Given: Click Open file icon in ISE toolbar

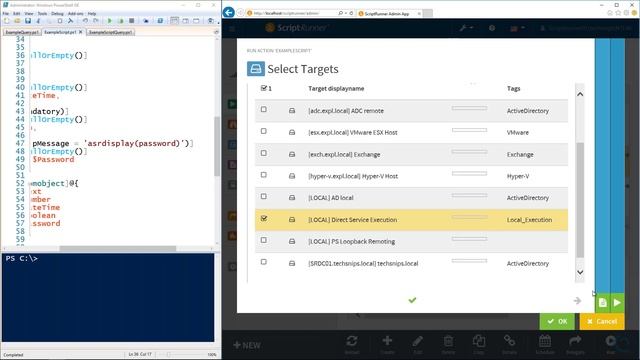Looking at the screenshot, I should click(17, 21).
